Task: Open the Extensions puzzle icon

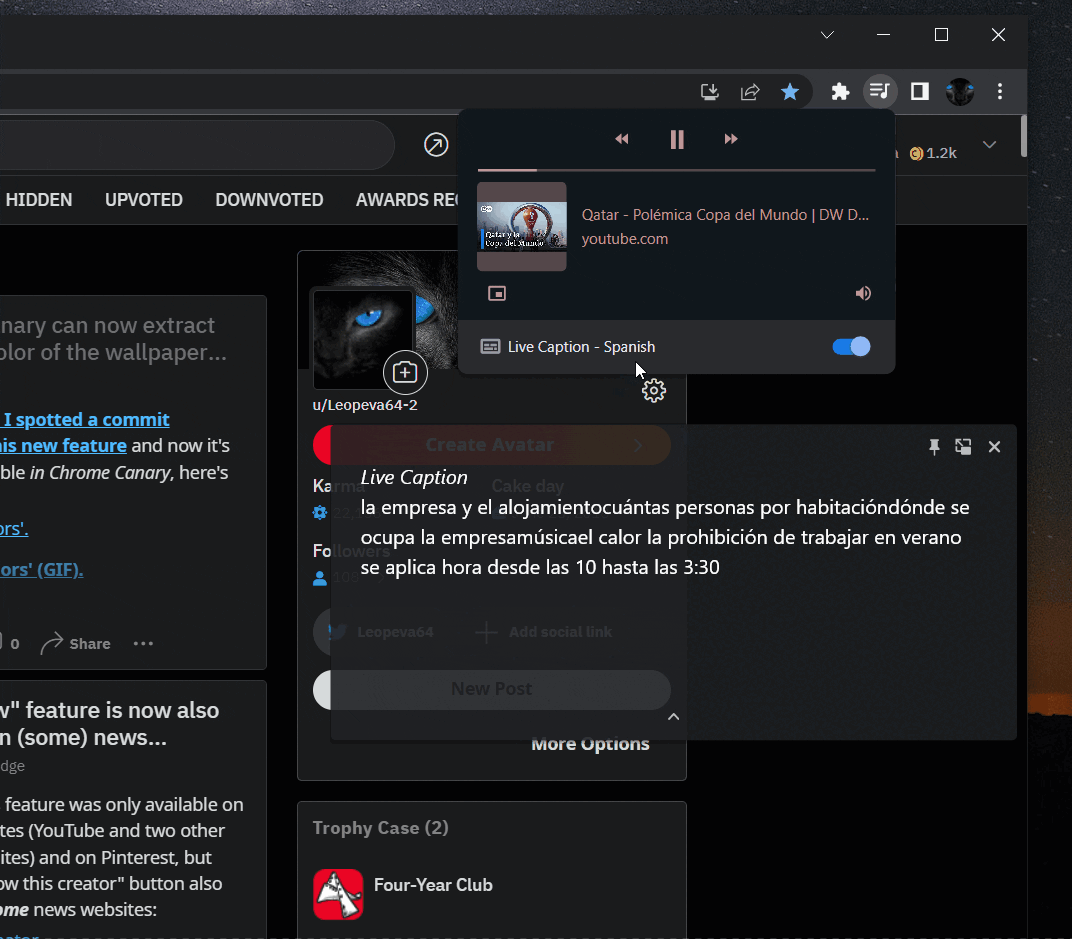Action: 840,91
